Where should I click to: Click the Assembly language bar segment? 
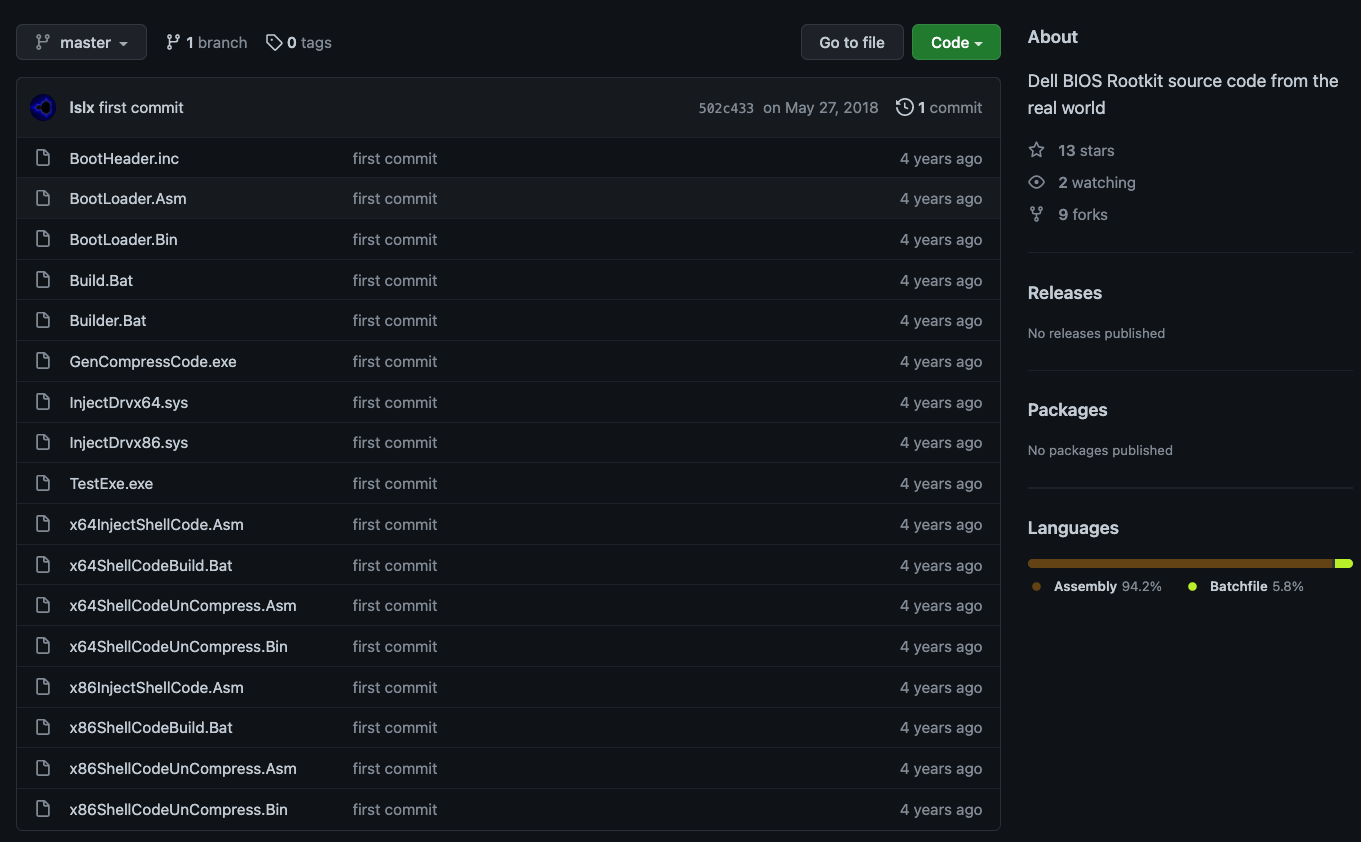click(1180, 564)
